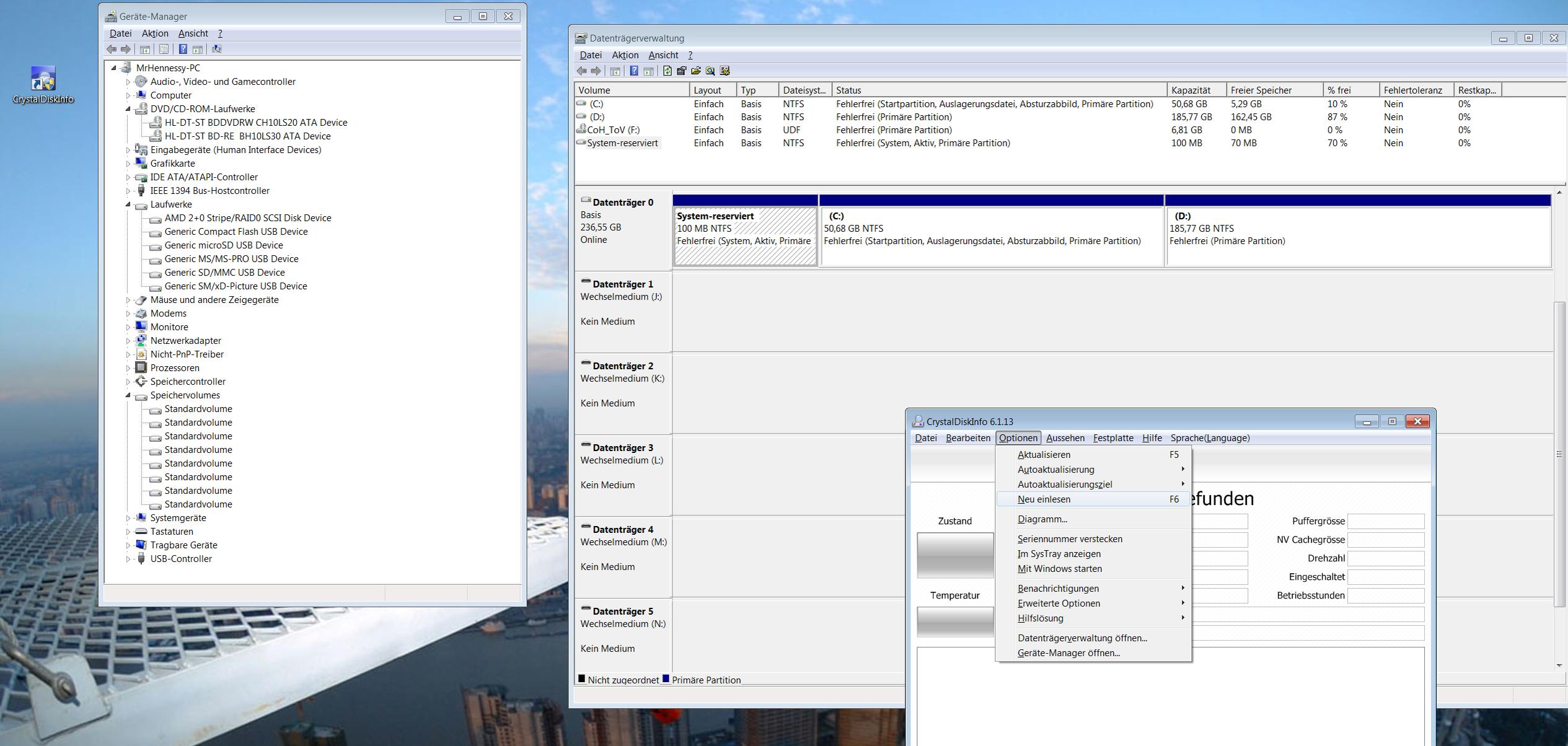Screen dimensions: 1568x746
Task: Click the blue help icon in Geräte-Manager toolbar
Action: click(x=183, y=50)
